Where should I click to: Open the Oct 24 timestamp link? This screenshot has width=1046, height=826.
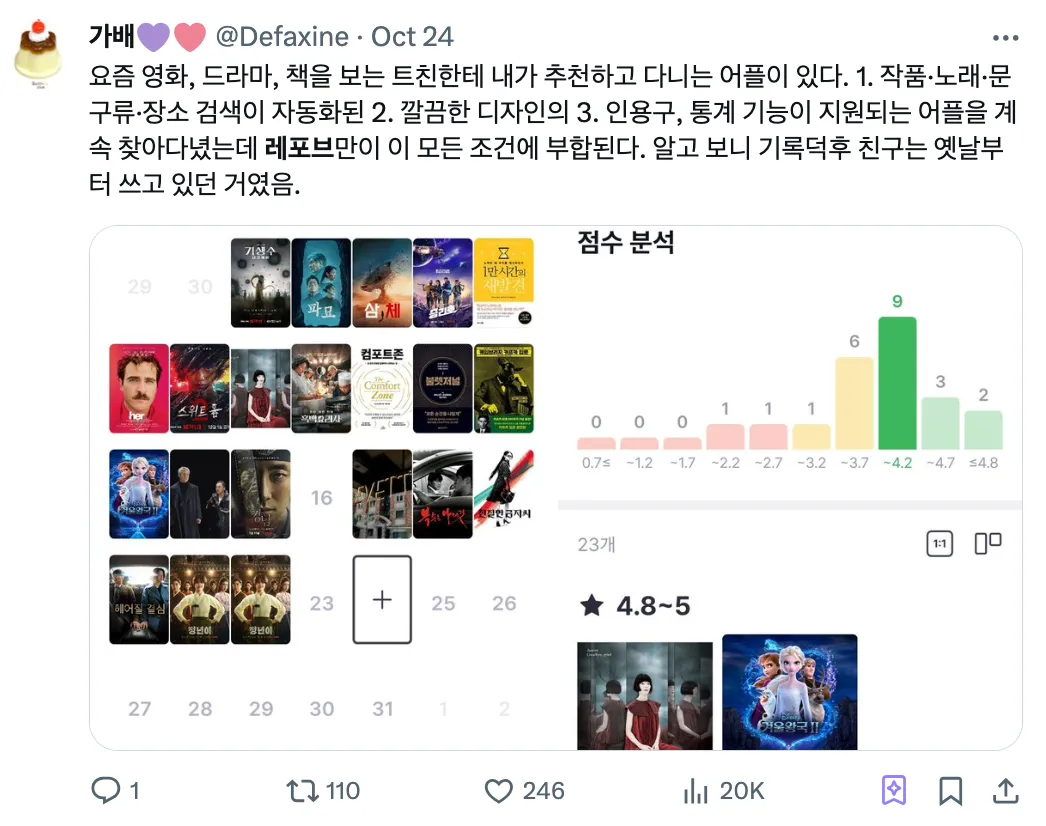coord(412,37)
